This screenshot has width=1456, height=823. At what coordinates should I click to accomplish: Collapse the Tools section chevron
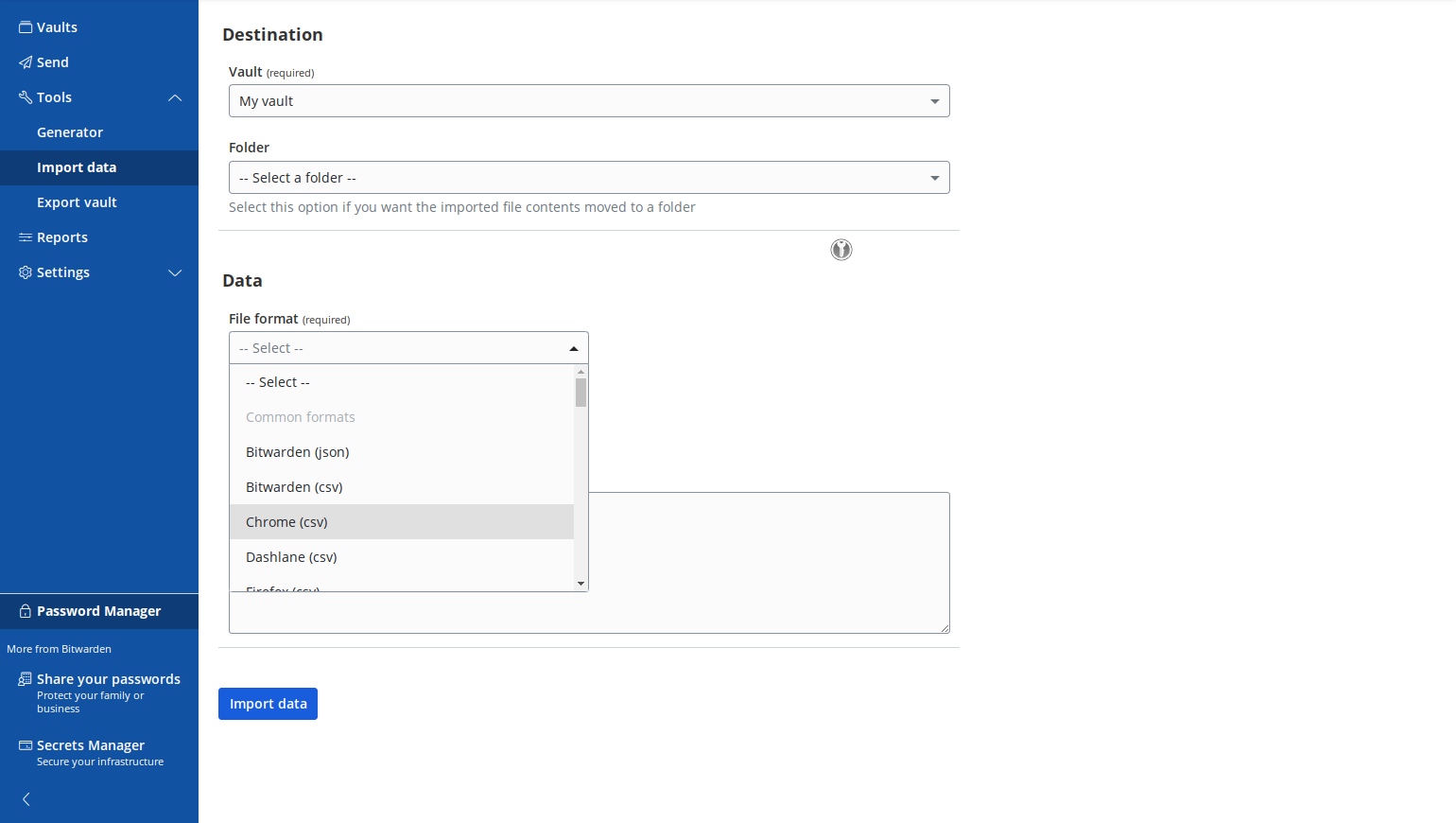pos(175,97)
